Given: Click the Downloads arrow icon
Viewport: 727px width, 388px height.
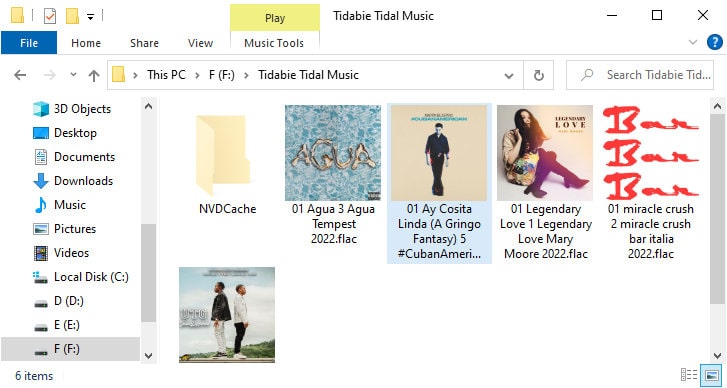Looking at the screenshot, I should [x=41, y=181].
